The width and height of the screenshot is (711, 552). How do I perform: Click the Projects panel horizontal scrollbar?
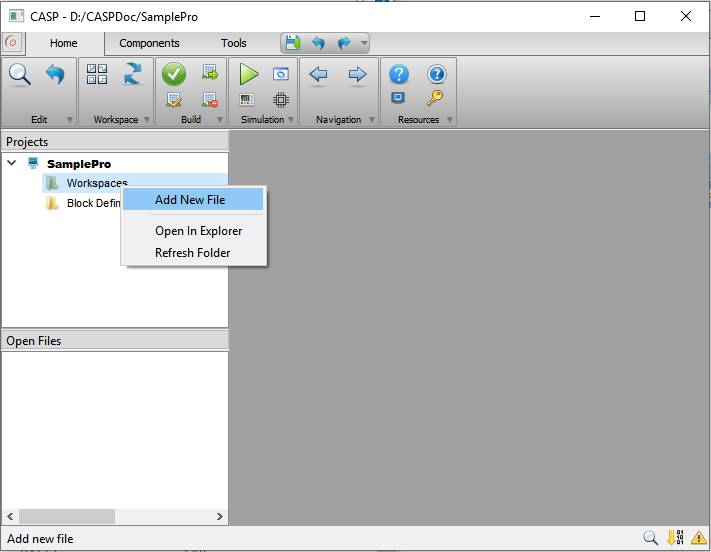click(80, 516)
